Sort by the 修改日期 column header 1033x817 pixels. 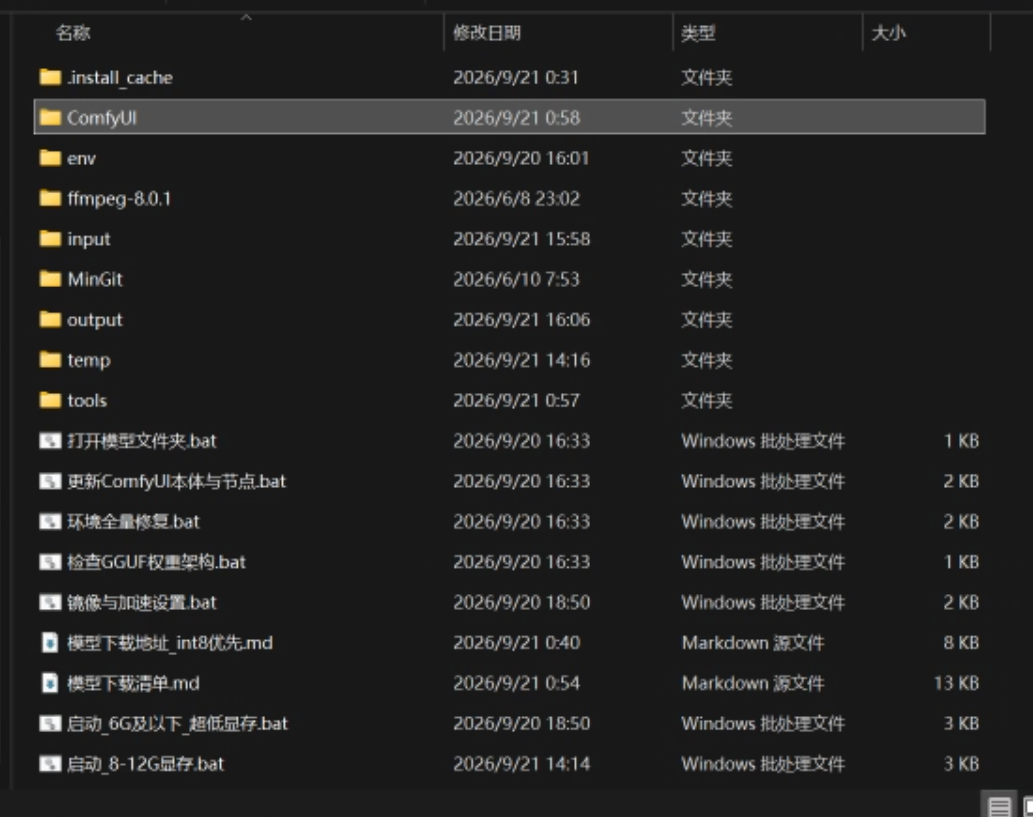[487, 32]
